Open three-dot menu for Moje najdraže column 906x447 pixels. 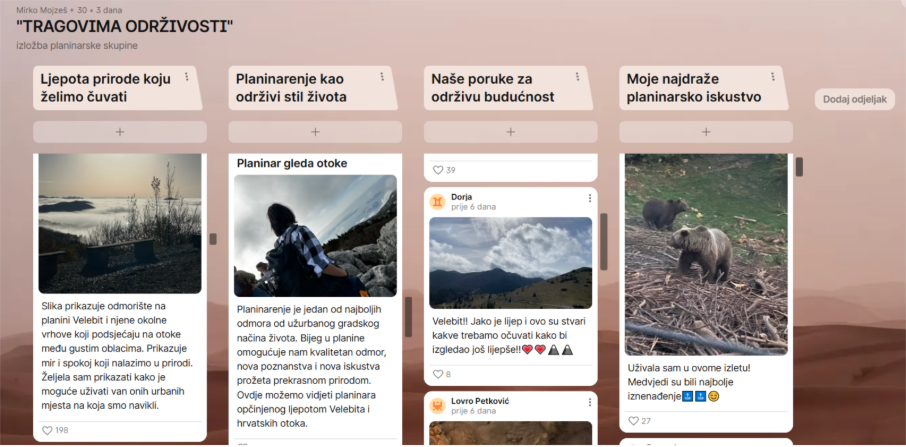(772, 77)
